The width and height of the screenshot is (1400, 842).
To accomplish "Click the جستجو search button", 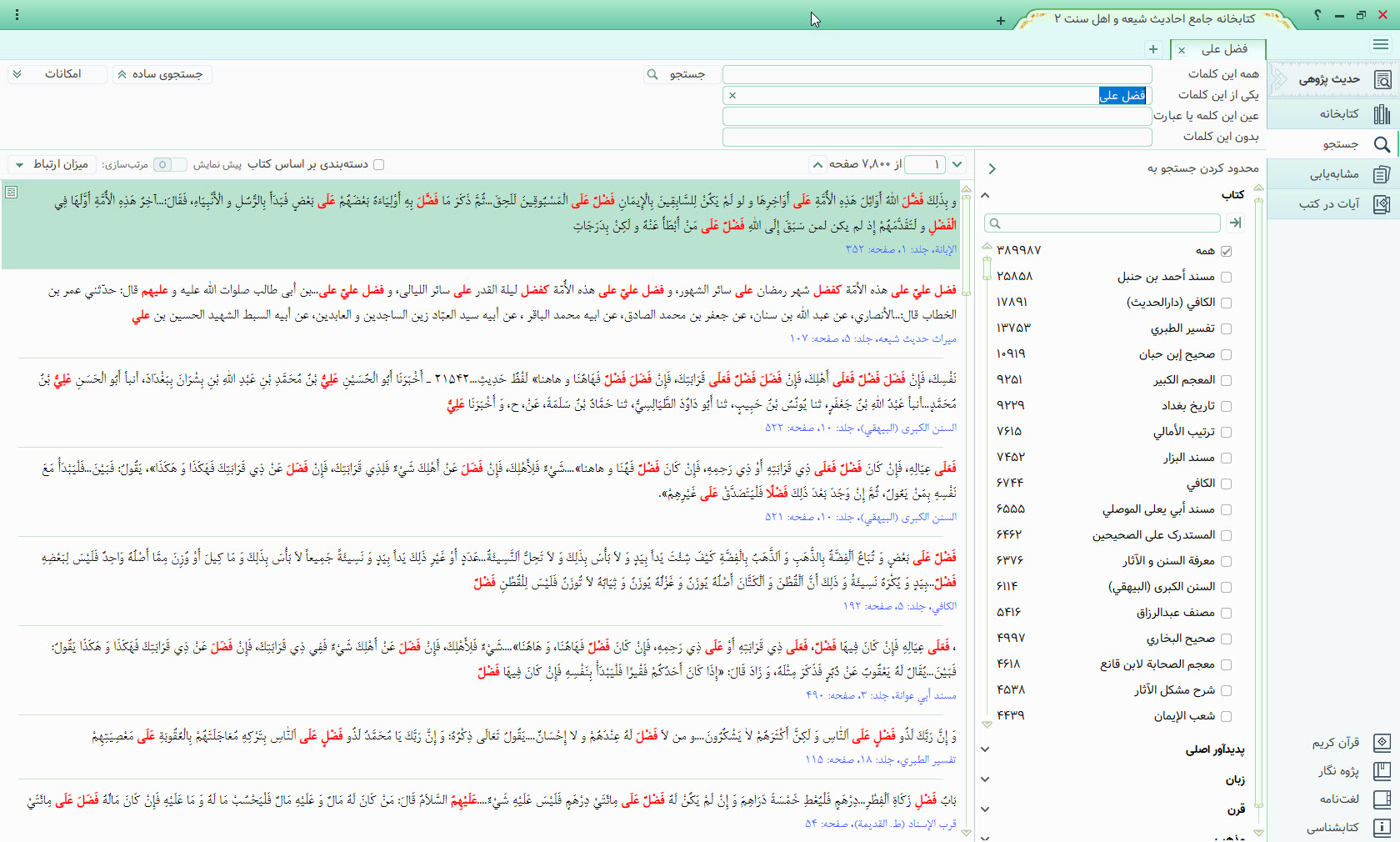I will coord(677,74).
